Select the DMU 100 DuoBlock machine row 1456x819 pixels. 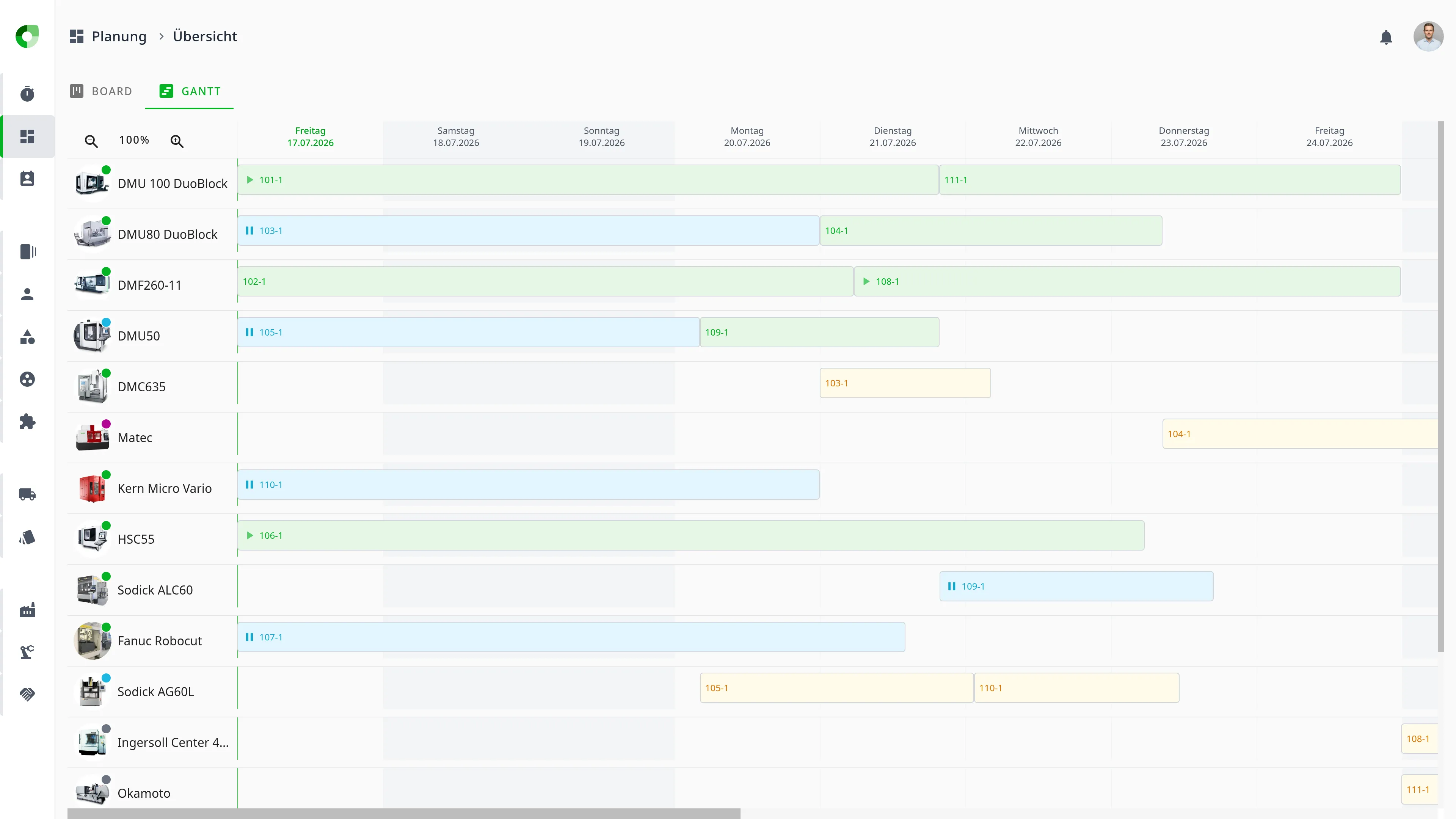152,183
